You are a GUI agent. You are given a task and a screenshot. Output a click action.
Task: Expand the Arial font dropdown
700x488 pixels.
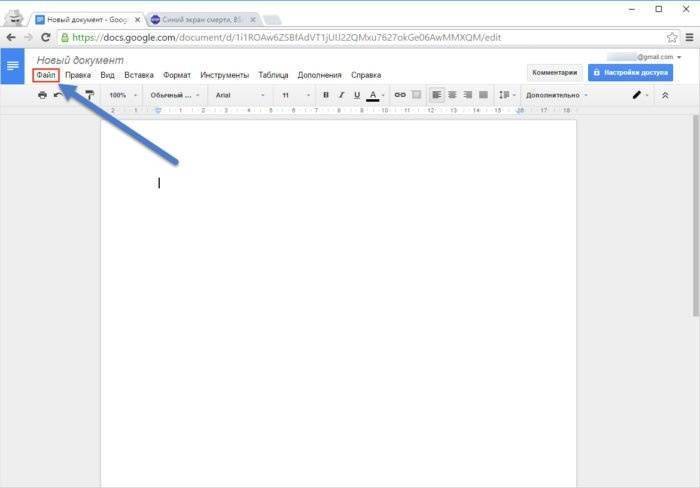pyautogui.click(x=240, y=95)
